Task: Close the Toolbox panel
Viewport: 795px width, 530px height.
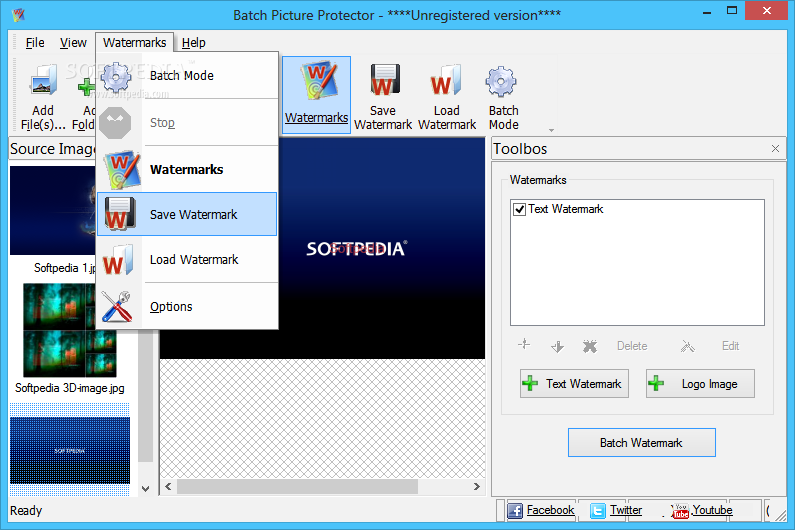Action: pos(775,149)
